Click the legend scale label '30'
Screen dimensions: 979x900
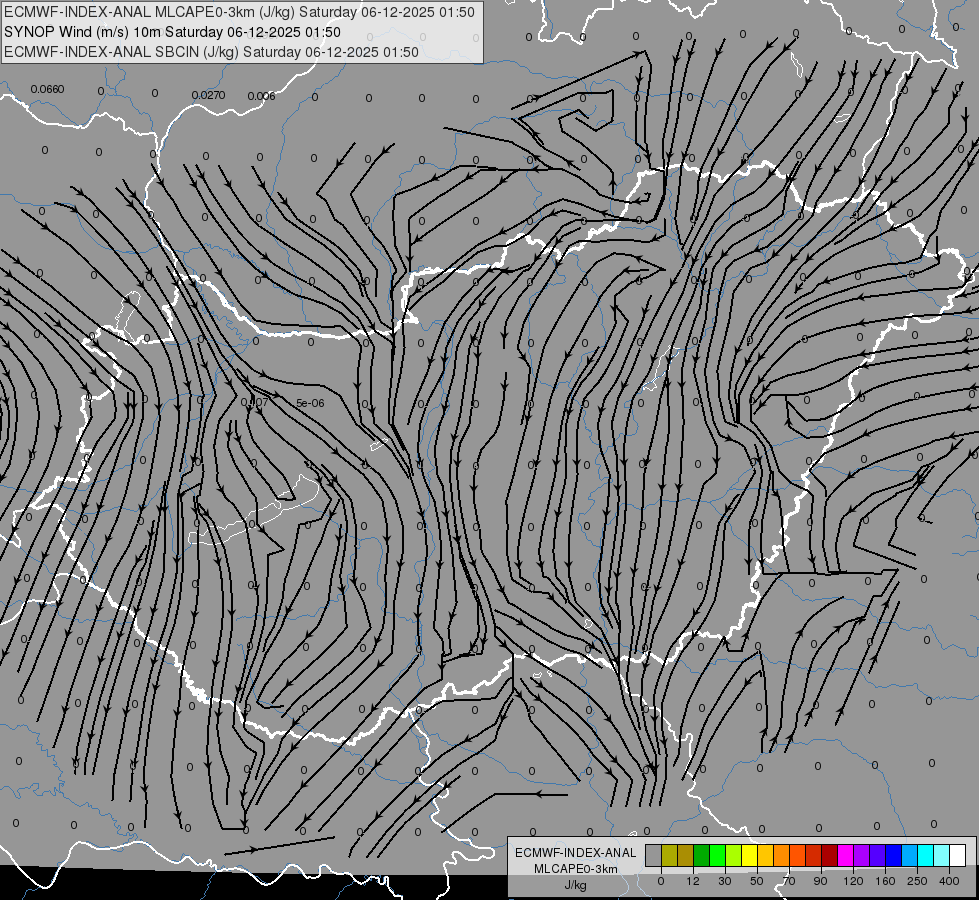[725, 881]
